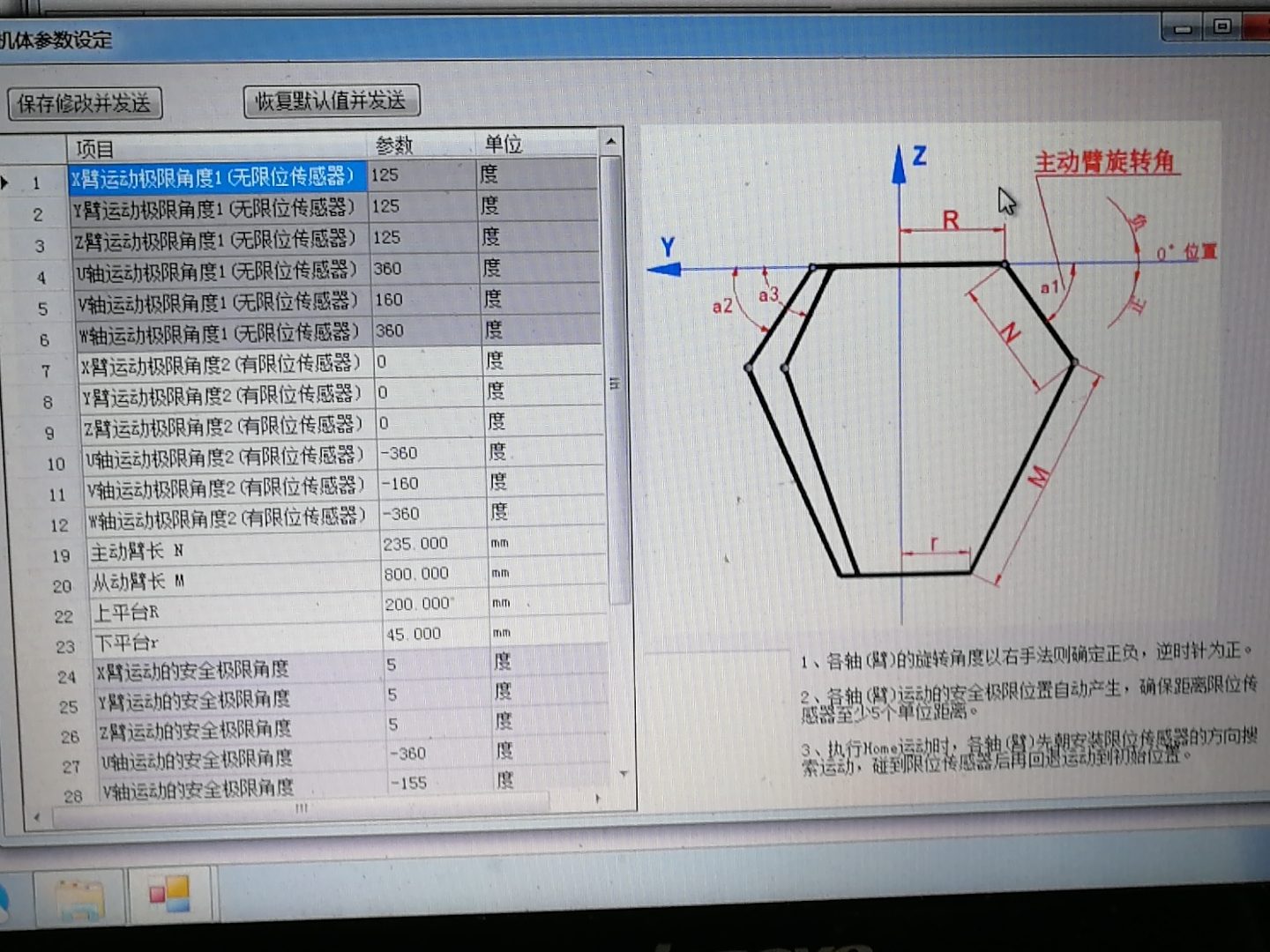Edit the 800.000 value of 从动臂长 M
Viewport: 1270px width, 952px height.
(432, 574)
